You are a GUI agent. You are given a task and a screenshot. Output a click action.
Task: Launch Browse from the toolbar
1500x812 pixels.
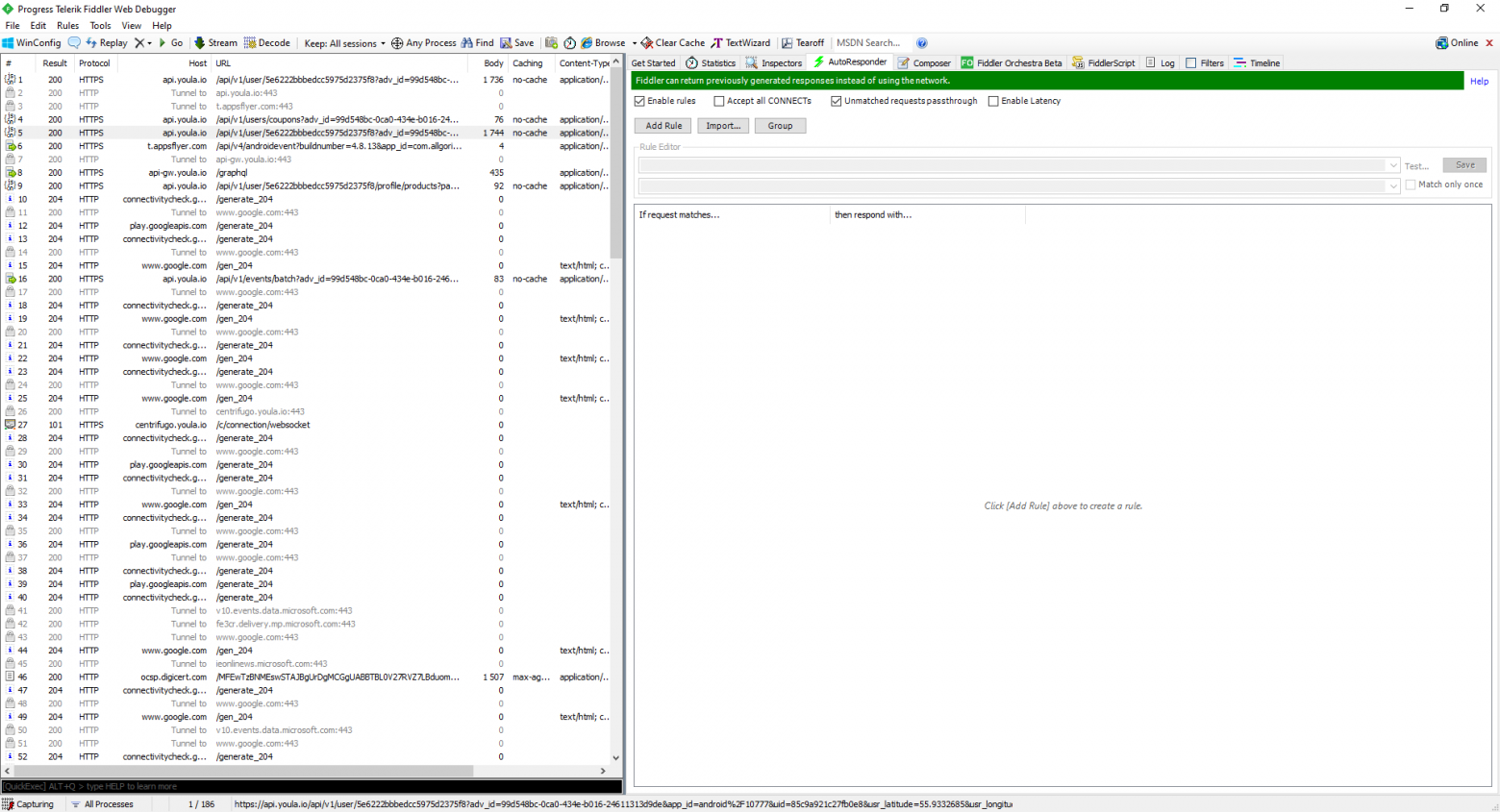603,43
